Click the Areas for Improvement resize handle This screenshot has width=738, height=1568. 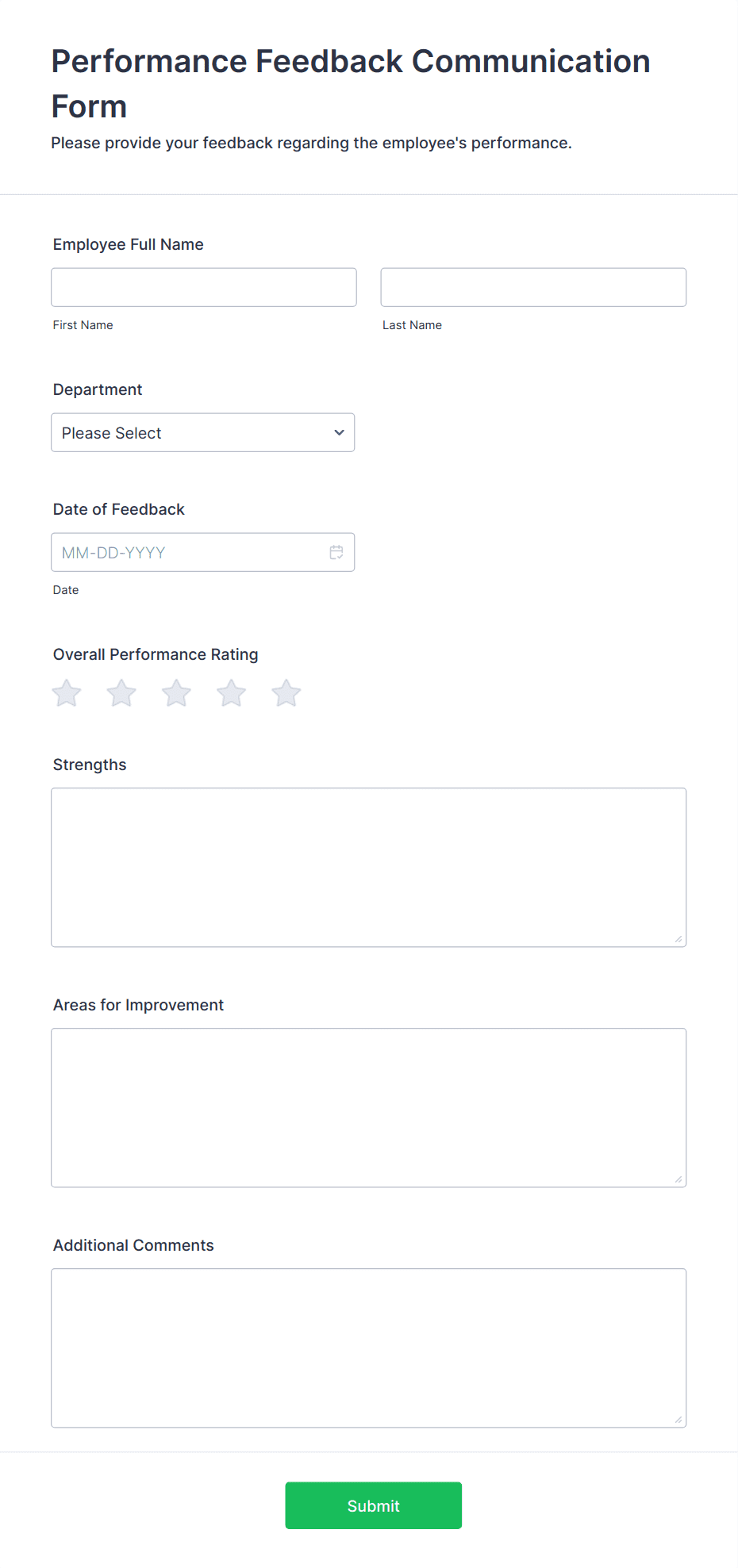point(678,1180)
